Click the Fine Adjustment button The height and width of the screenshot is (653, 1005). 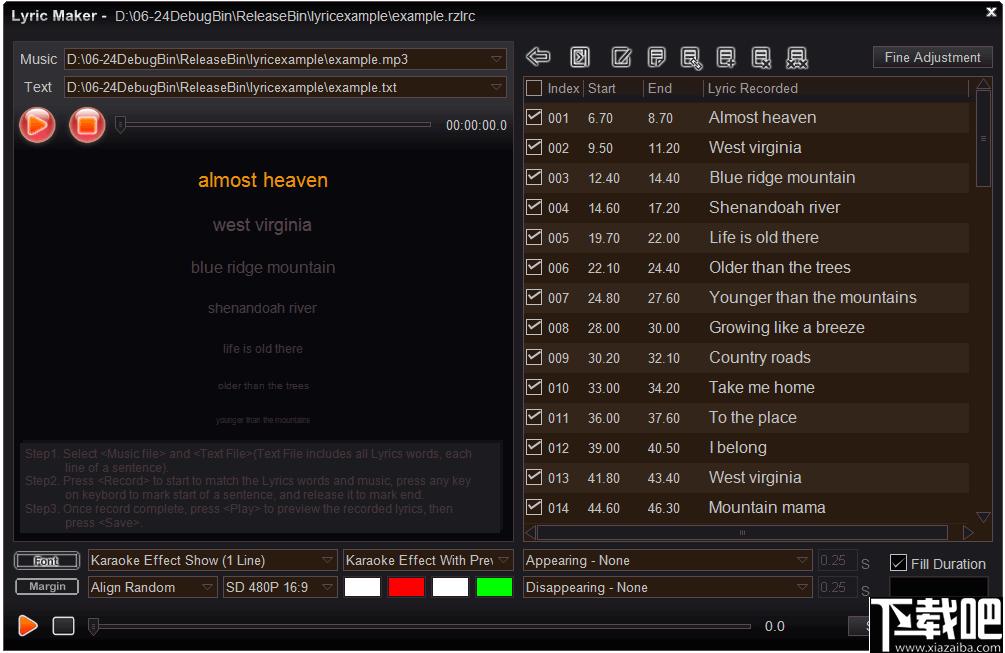point(932,57)
